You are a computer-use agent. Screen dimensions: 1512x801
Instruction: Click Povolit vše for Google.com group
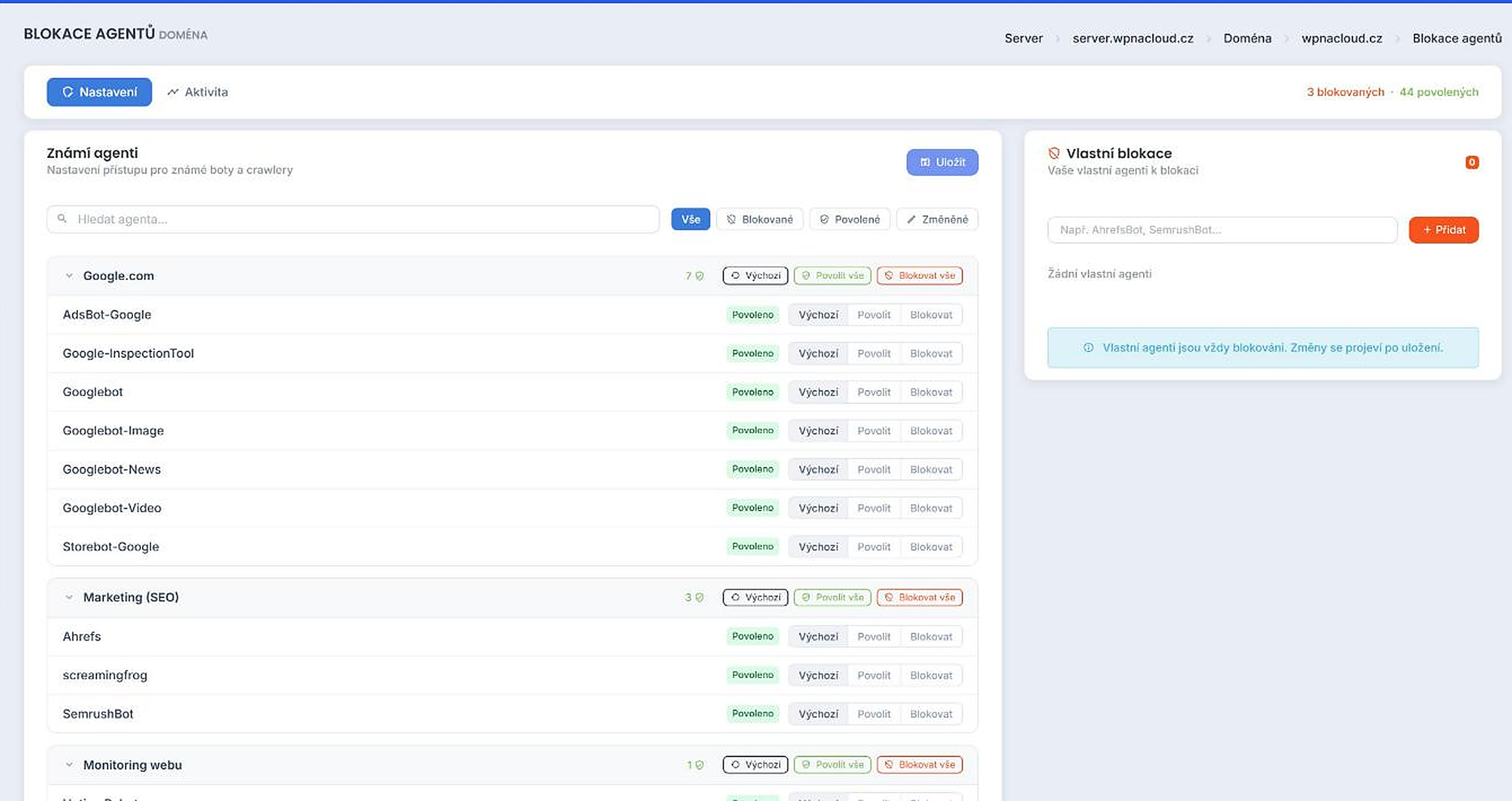(833, 276)
